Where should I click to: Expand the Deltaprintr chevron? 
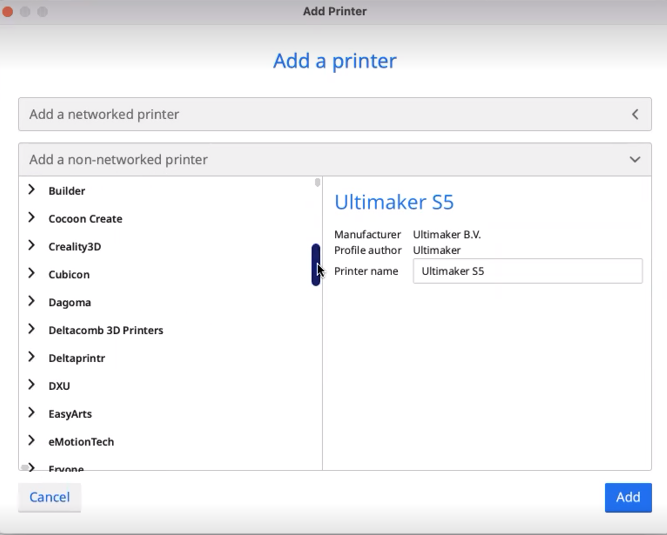tap(31, 357)
